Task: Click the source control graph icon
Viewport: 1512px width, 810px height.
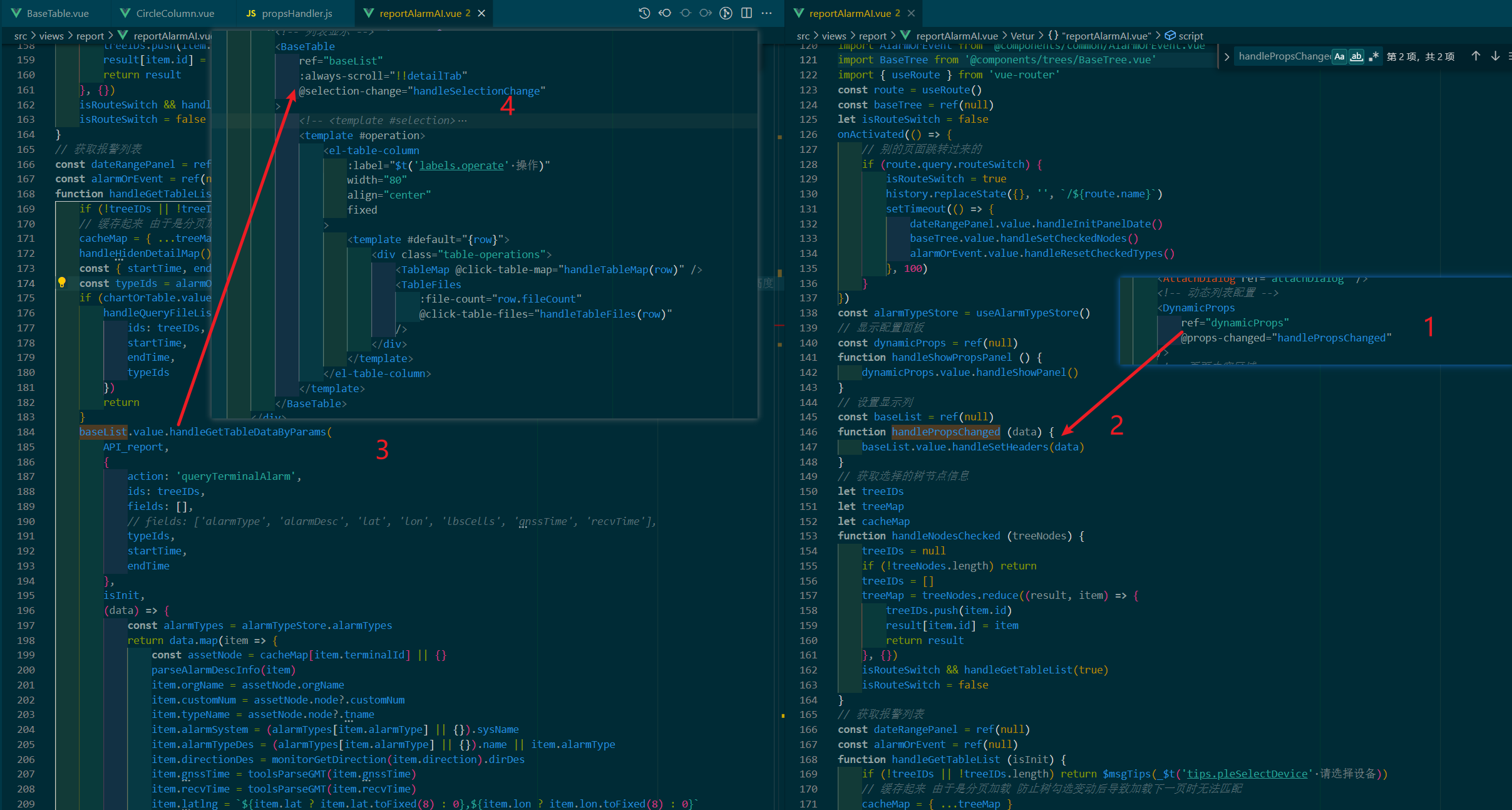Action: click(726, 13)
